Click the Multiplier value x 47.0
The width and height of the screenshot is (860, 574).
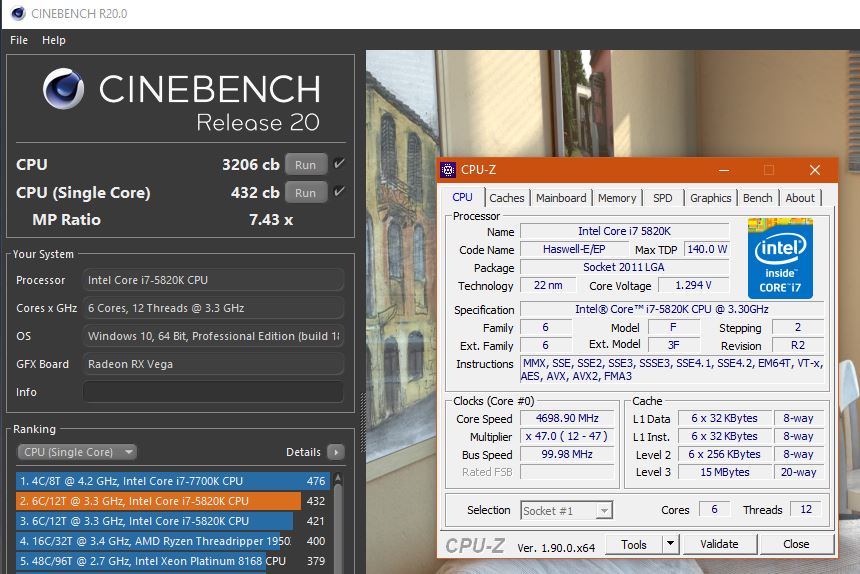tap(567, 436)
